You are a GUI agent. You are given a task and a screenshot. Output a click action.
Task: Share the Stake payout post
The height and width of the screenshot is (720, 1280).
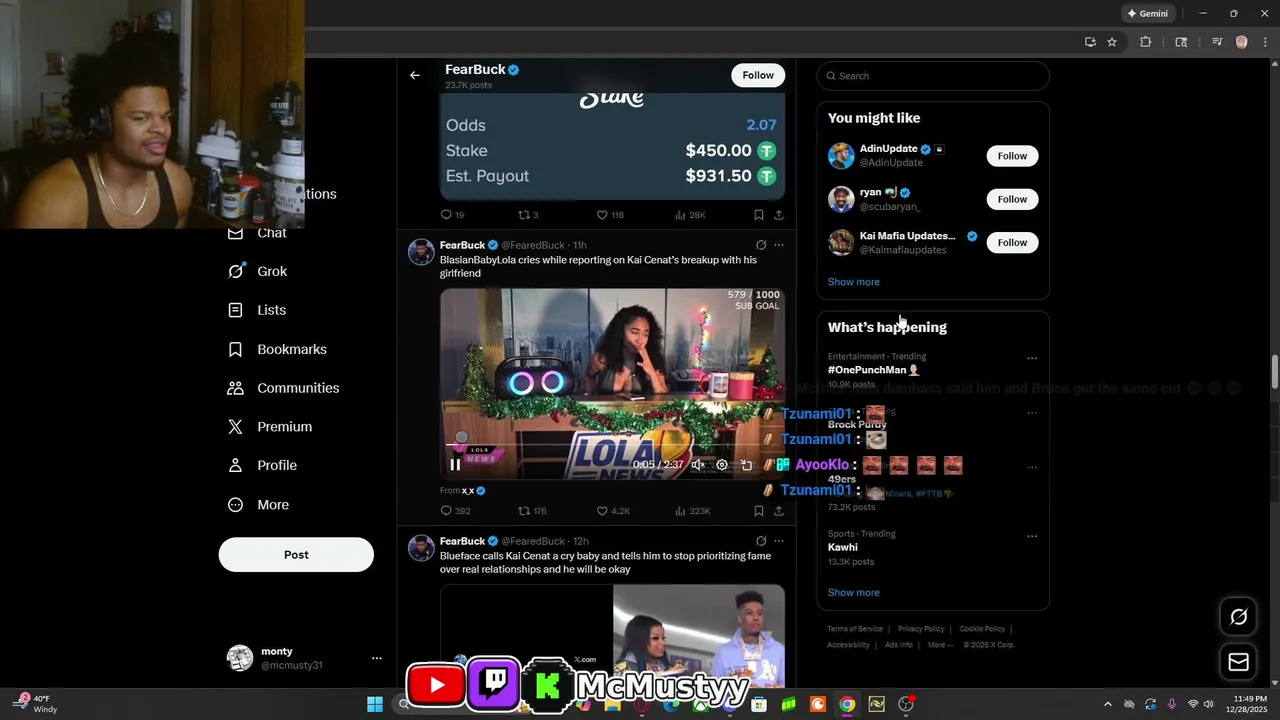tap(779, 215)
